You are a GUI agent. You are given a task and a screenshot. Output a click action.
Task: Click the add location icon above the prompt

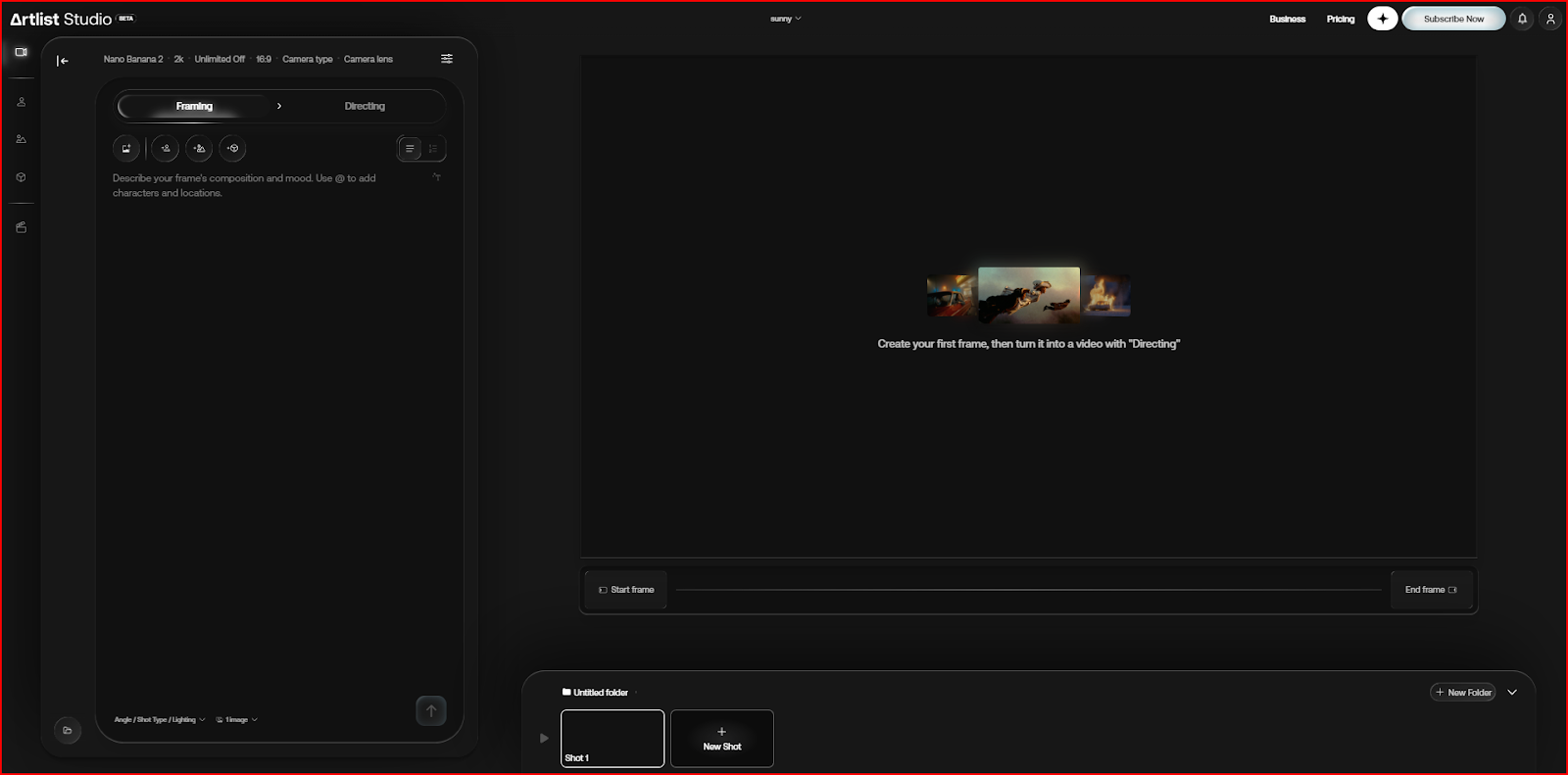[199, 149]
